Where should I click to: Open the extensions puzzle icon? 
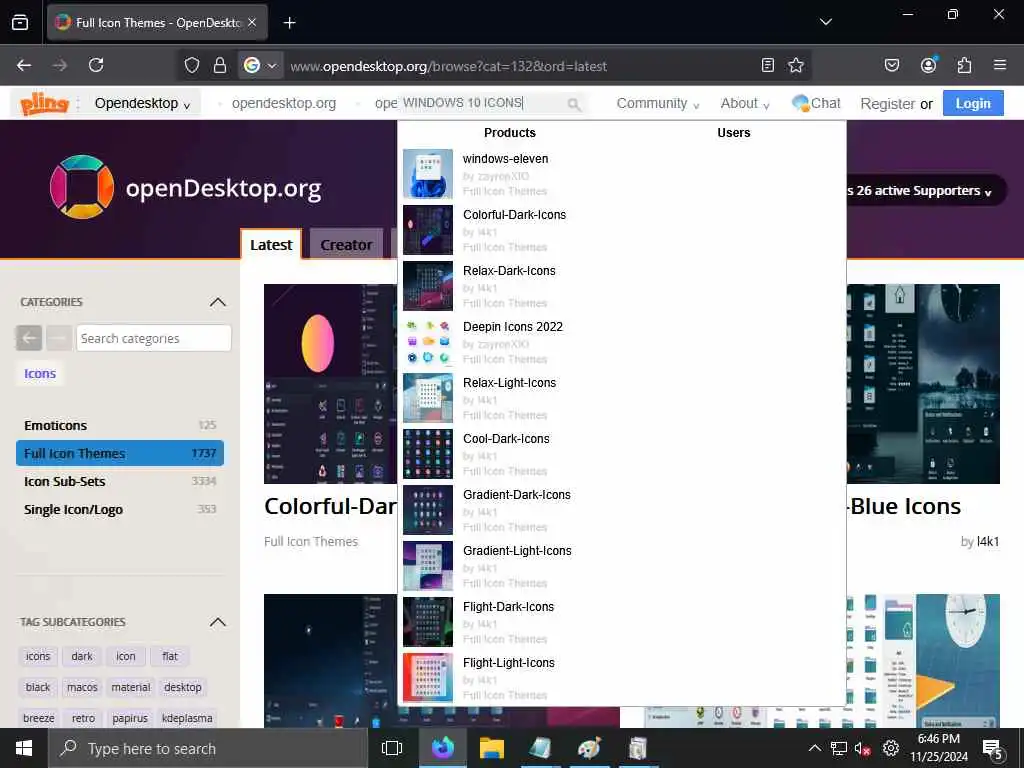(964, 65)
